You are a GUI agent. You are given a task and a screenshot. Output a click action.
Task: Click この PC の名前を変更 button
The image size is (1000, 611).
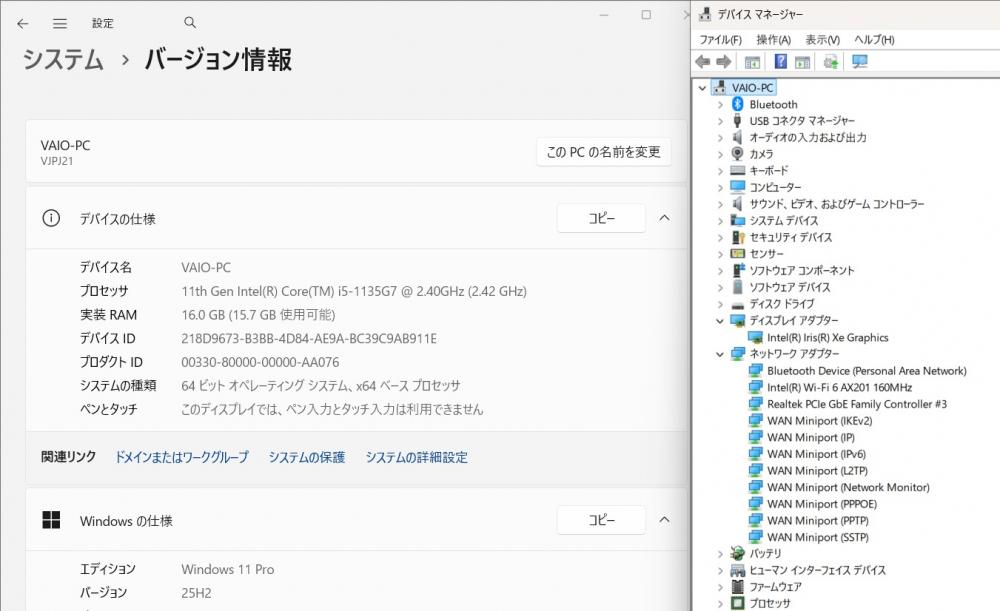click(603, 152)
